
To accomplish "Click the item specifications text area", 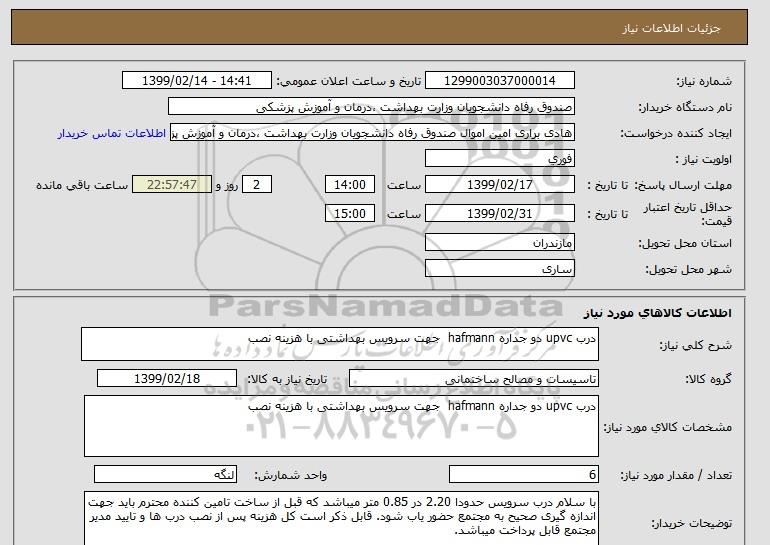I will coord(341,426).
